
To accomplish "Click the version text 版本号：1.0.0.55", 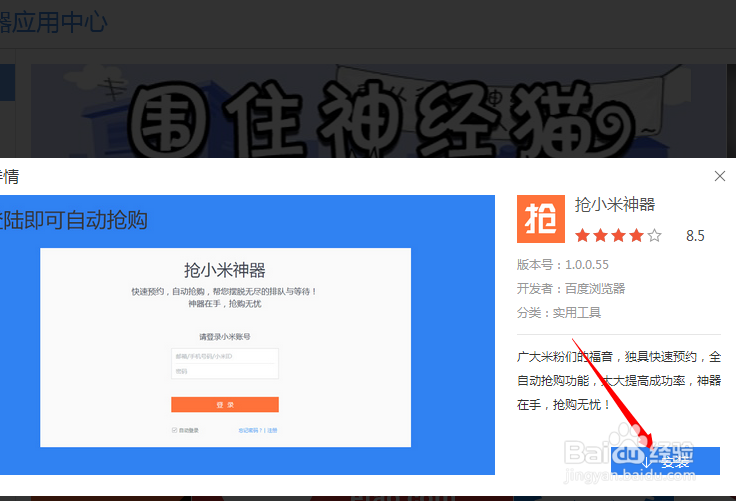I will pos(563,265).
